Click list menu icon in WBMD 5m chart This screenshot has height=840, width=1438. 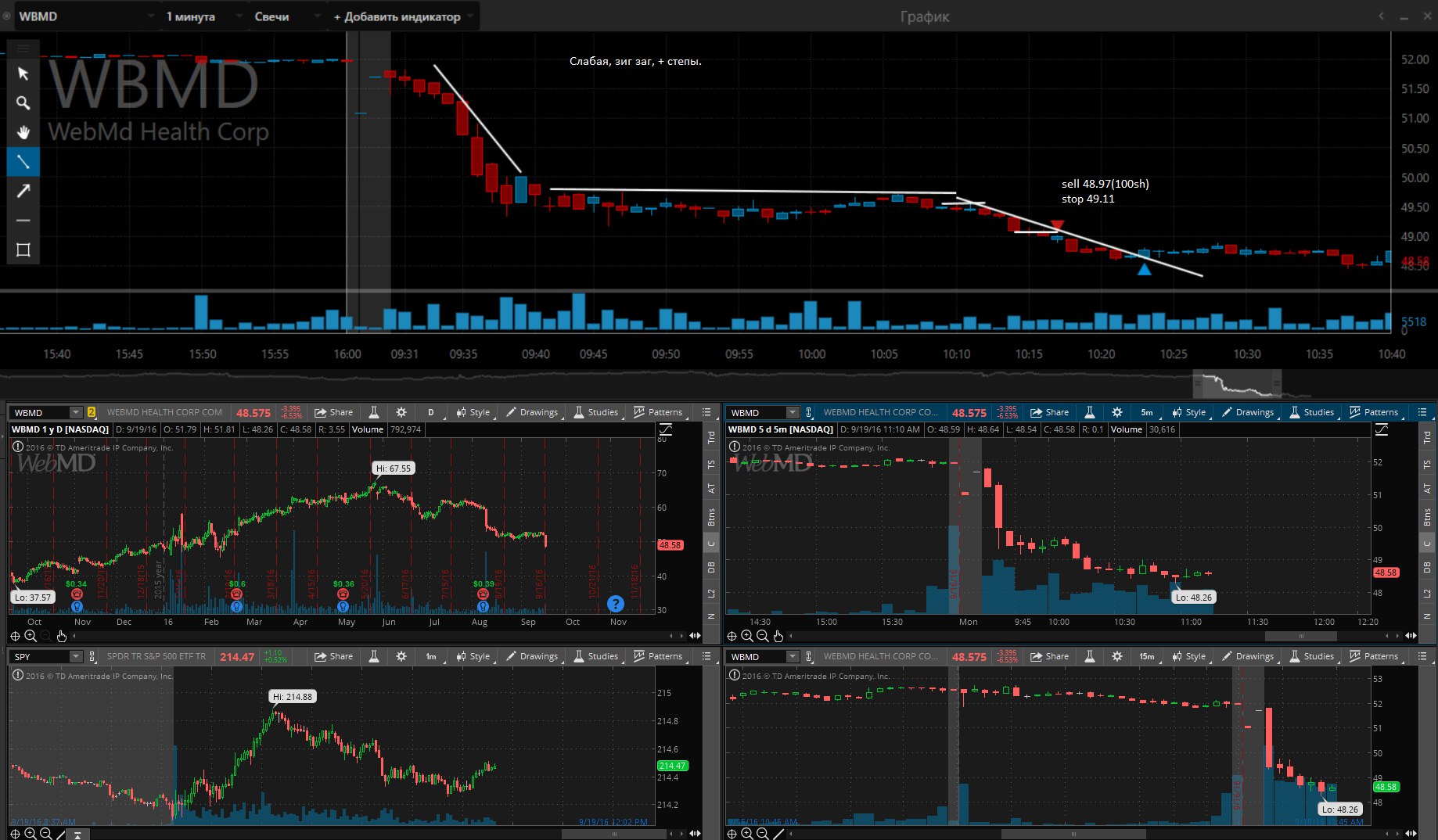pos(1422,412)
